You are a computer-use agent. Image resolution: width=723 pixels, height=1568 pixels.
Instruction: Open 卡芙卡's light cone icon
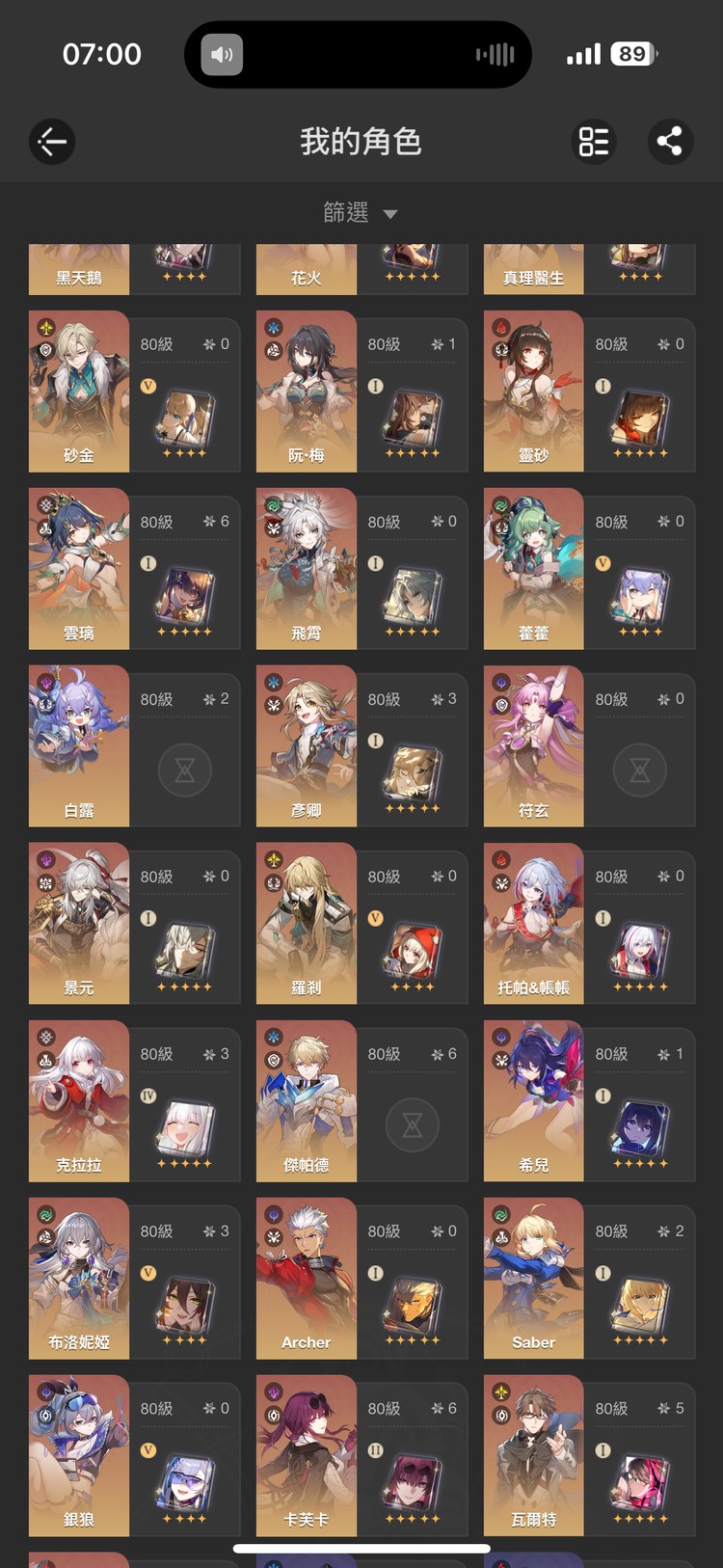point(413,1482)
